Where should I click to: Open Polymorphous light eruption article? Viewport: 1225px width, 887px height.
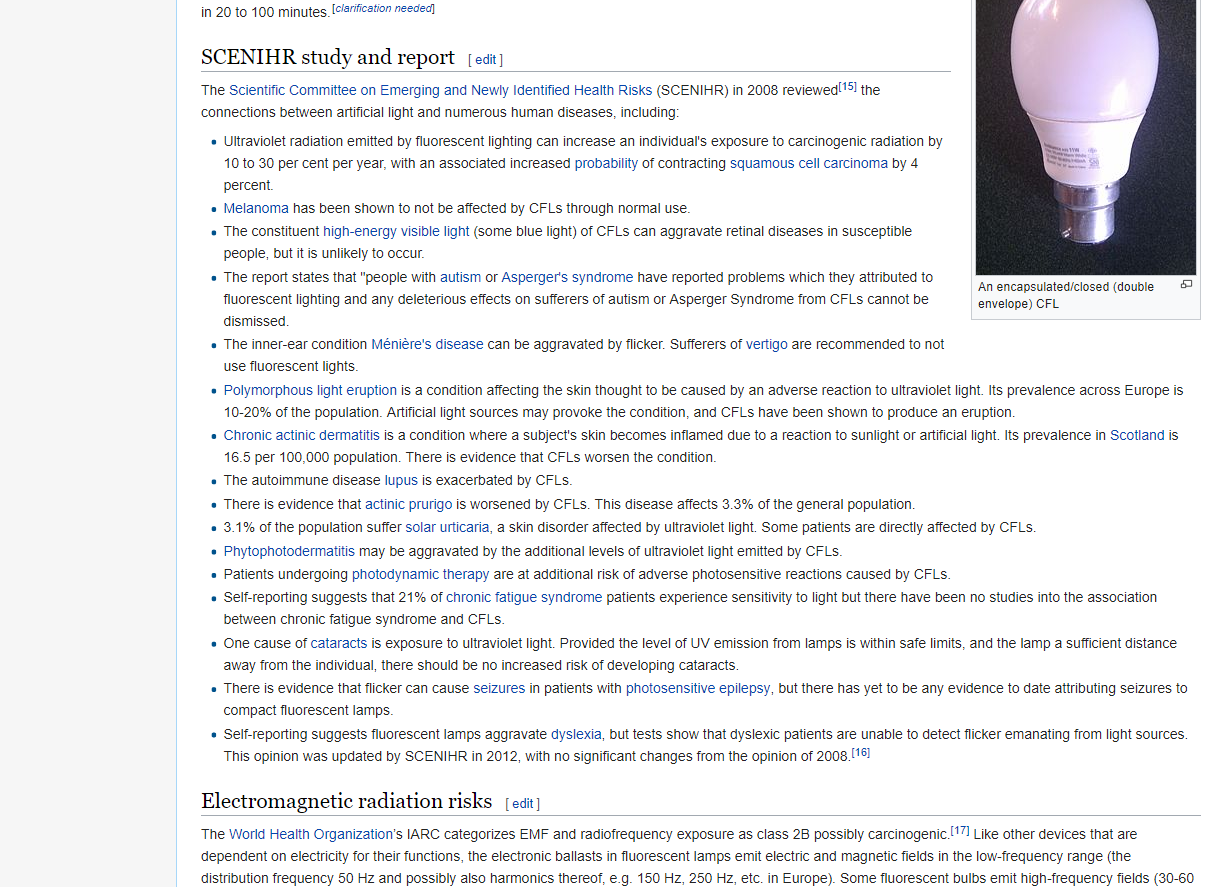[310, 390]
